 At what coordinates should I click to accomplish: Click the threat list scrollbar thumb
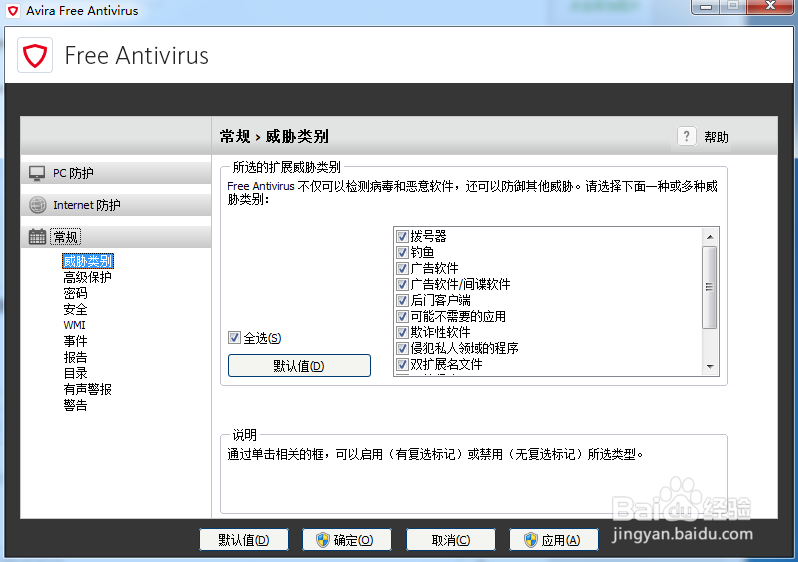point(709,287)
